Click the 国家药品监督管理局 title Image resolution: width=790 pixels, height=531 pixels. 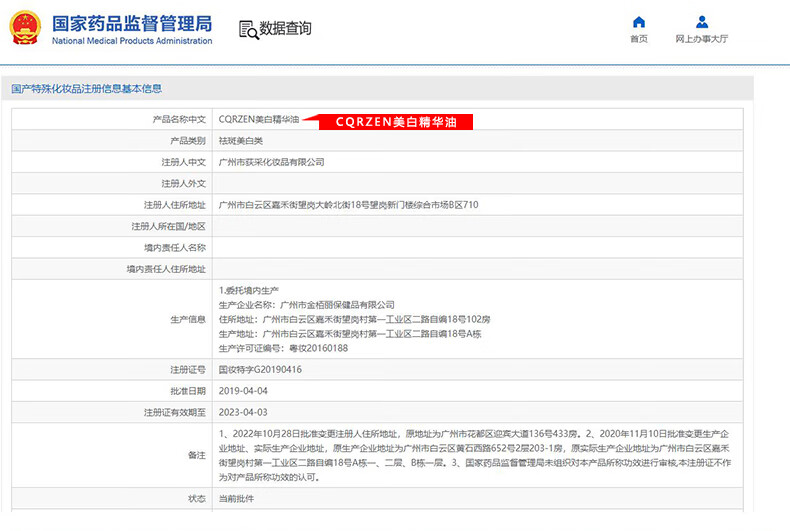point(132,24)
